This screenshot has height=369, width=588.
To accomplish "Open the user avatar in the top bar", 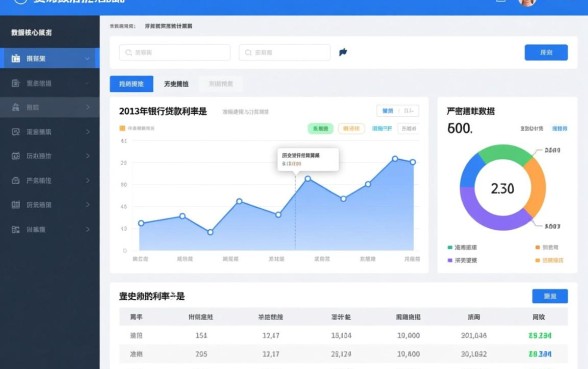I will (527, 2).
